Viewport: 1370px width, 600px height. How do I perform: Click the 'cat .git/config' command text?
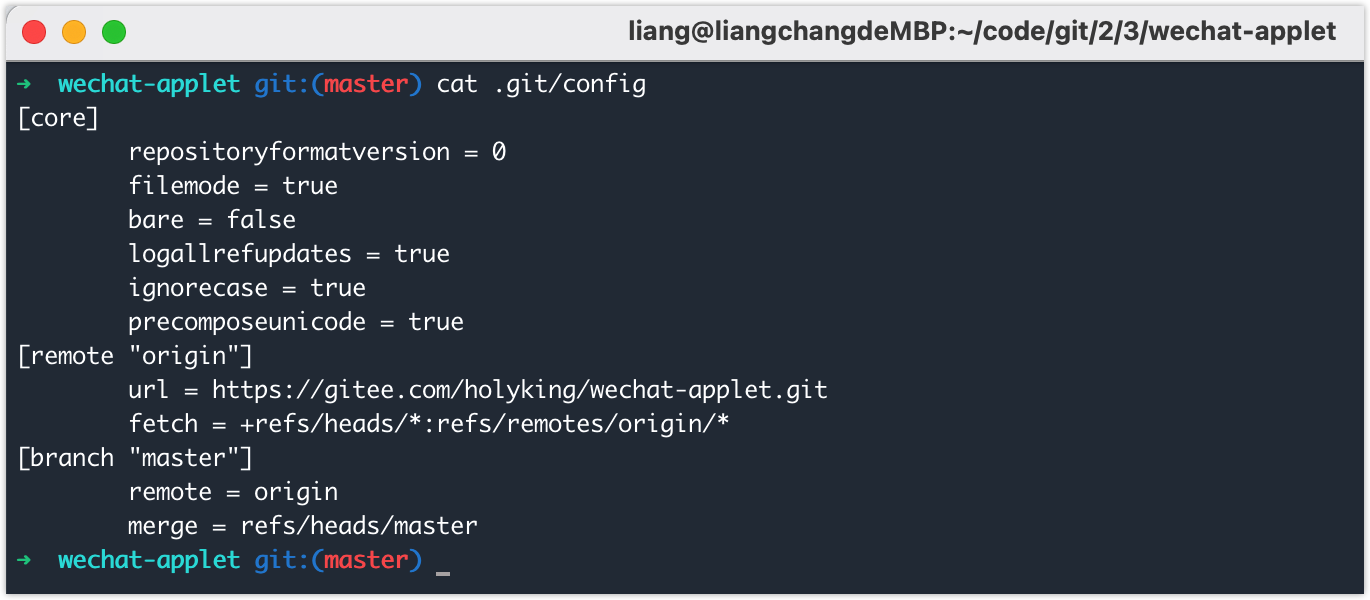point(541,85)
